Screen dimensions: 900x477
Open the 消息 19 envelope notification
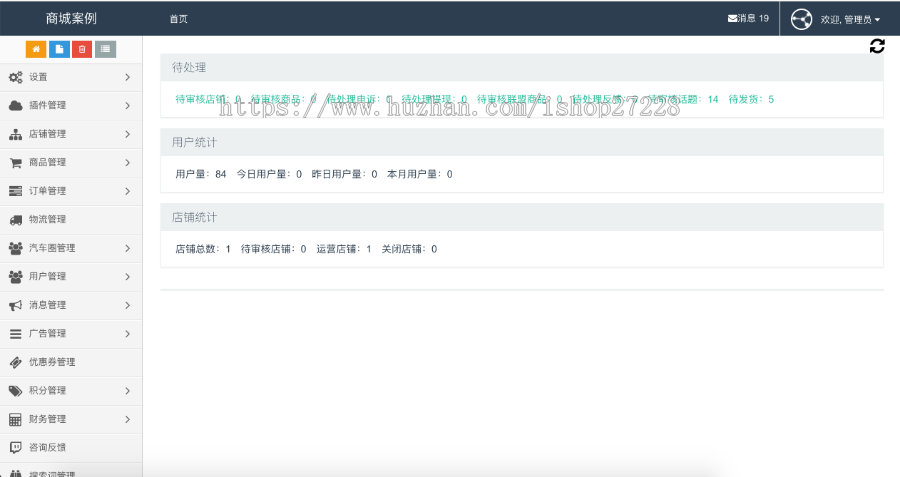pos(748,18)
